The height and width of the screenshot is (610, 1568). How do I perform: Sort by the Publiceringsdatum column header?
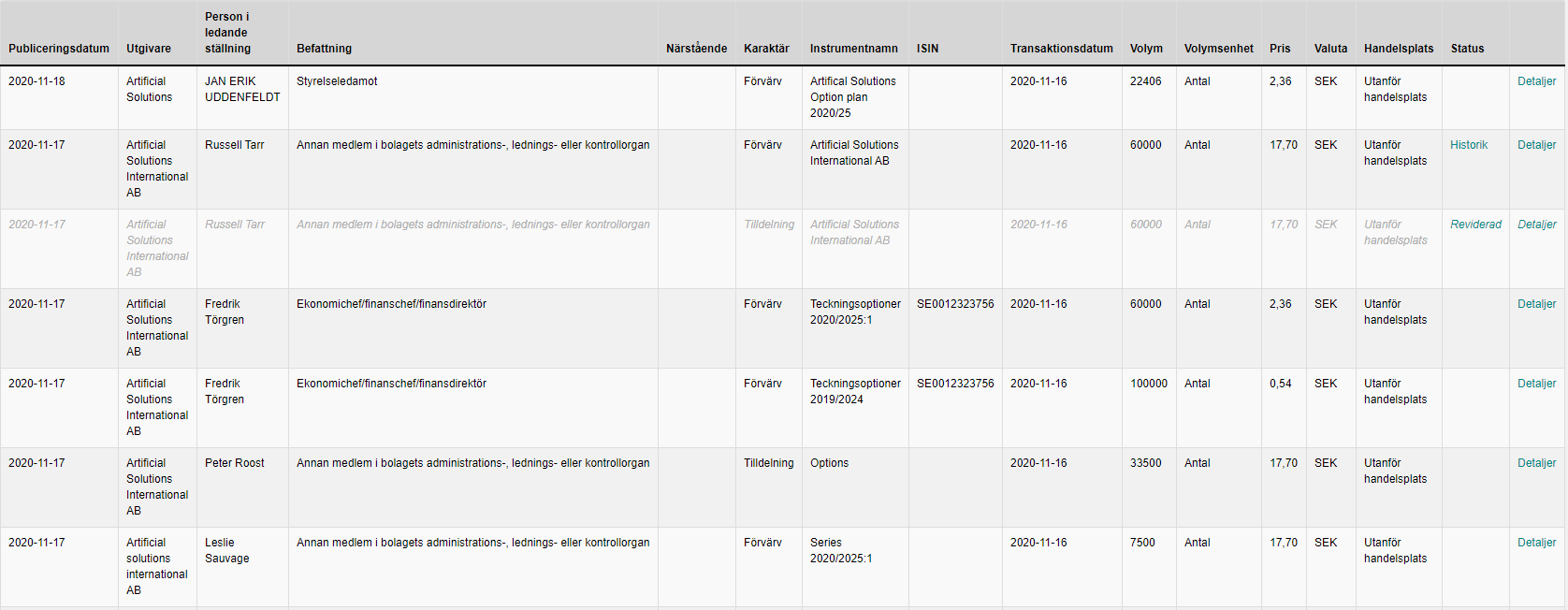click(59, 49)
